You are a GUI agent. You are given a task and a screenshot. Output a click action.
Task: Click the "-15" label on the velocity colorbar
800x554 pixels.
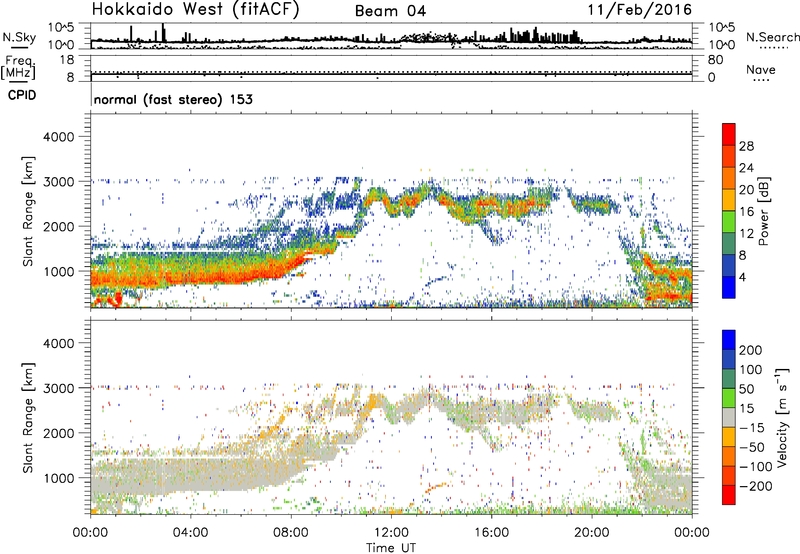click(x=751, y=427)
